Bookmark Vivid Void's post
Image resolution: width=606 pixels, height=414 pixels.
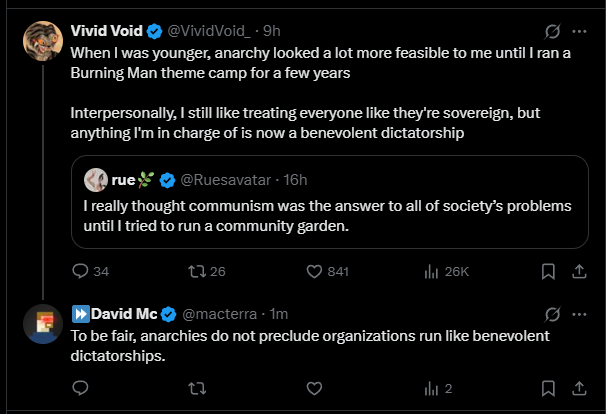[x=548, y=271]
